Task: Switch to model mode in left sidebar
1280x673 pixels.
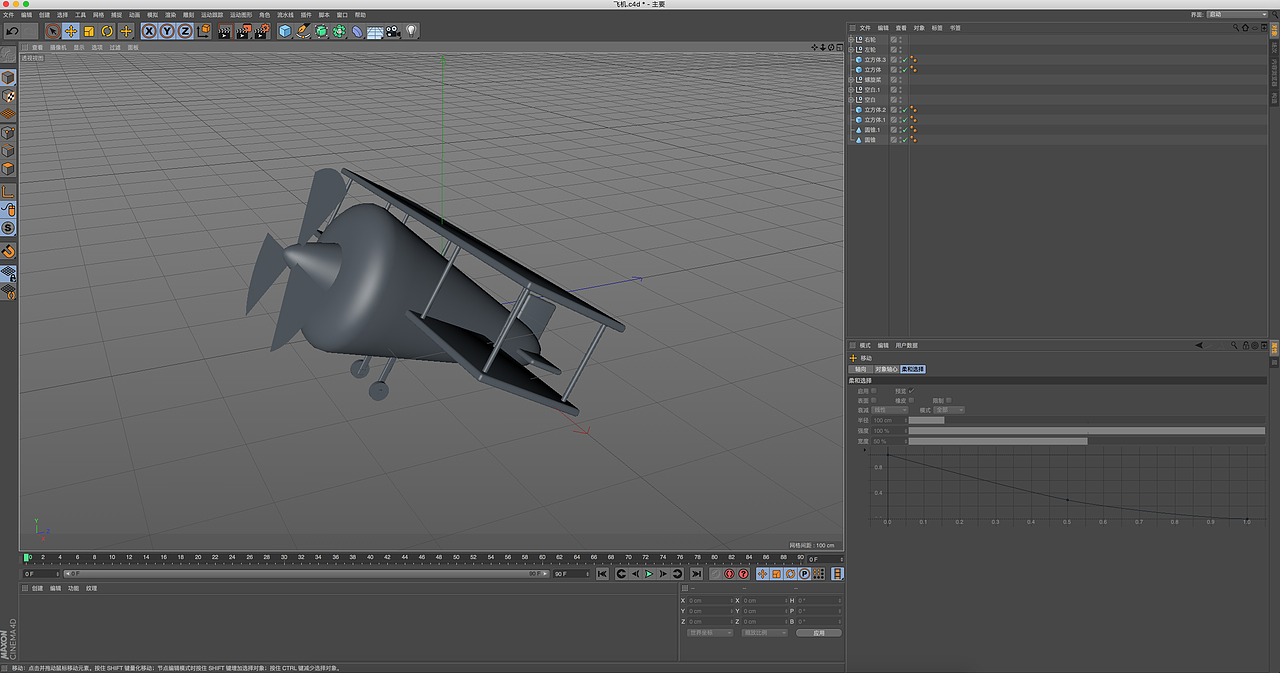Action: coord(8,77)
